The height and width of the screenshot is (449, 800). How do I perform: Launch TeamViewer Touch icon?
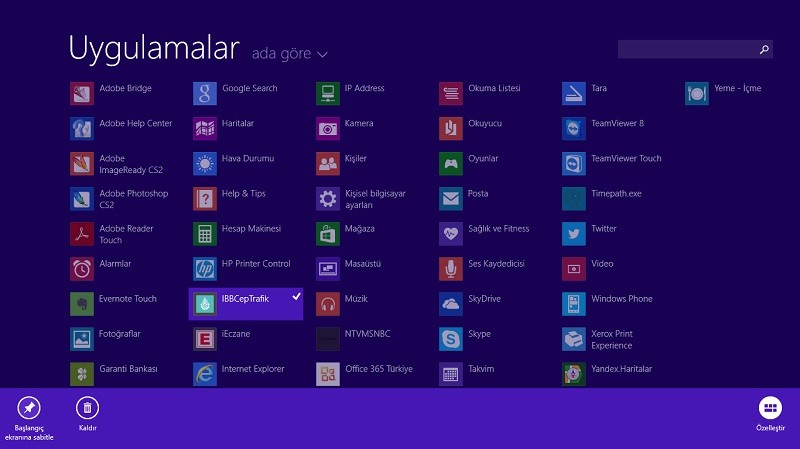[573, 164]
